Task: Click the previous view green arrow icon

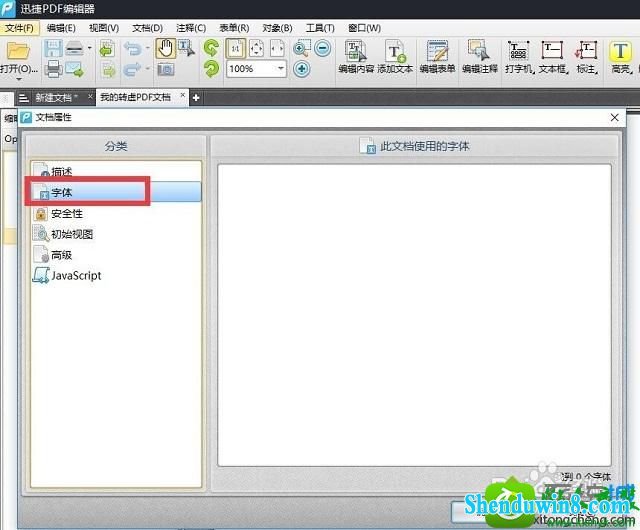Action: [108, 49]
